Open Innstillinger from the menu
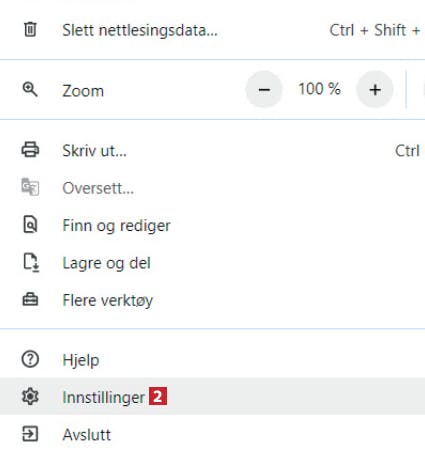This screenshot has height=461, width=425. pos(212,397)
